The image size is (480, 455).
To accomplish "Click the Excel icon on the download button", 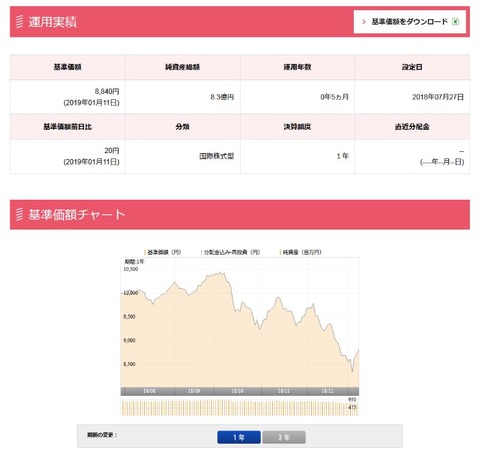I will (455, 22).
